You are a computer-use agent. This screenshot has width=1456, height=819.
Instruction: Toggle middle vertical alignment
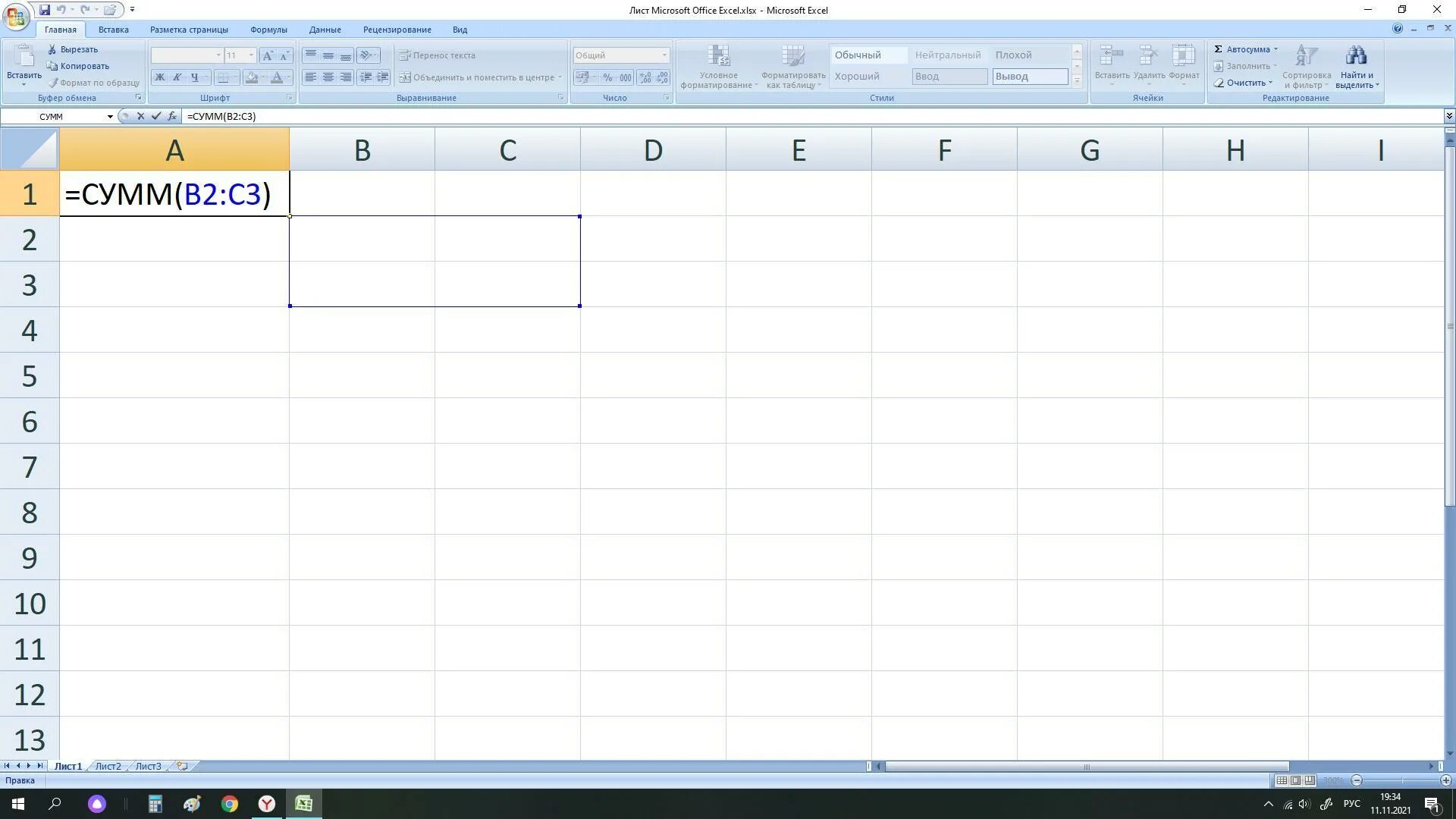click(x=328, y=55)
